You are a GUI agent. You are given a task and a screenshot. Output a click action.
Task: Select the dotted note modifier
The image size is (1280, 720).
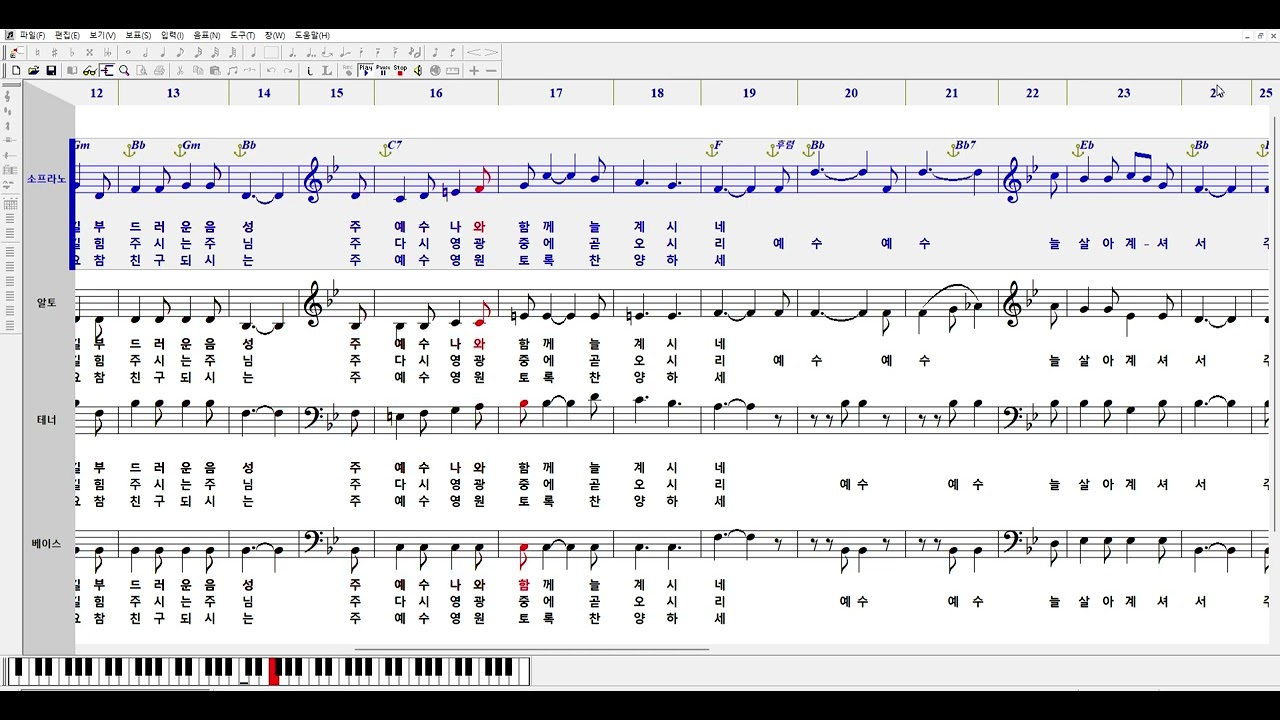(x=292, y=52)
